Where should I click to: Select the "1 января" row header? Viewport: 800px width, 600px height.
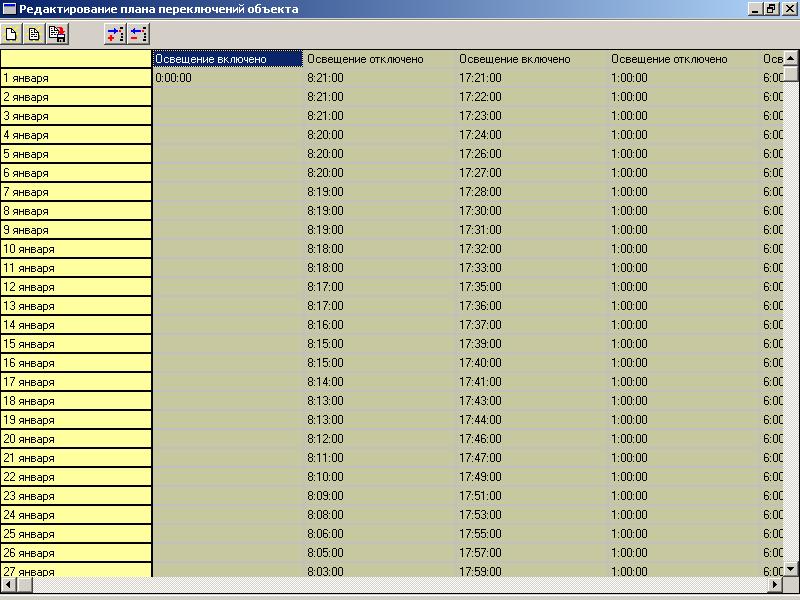(x=76, y=78)
